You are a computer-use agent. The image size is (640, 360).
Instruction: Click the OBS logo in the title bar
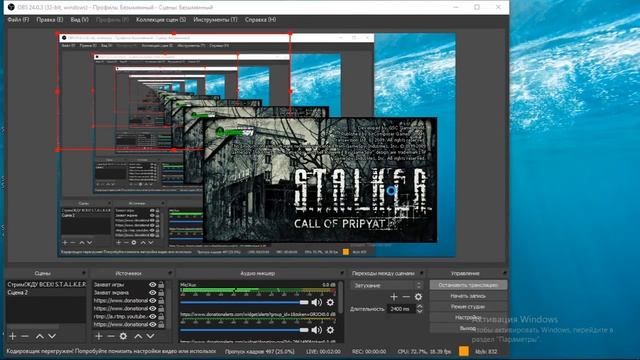point(11,7)
